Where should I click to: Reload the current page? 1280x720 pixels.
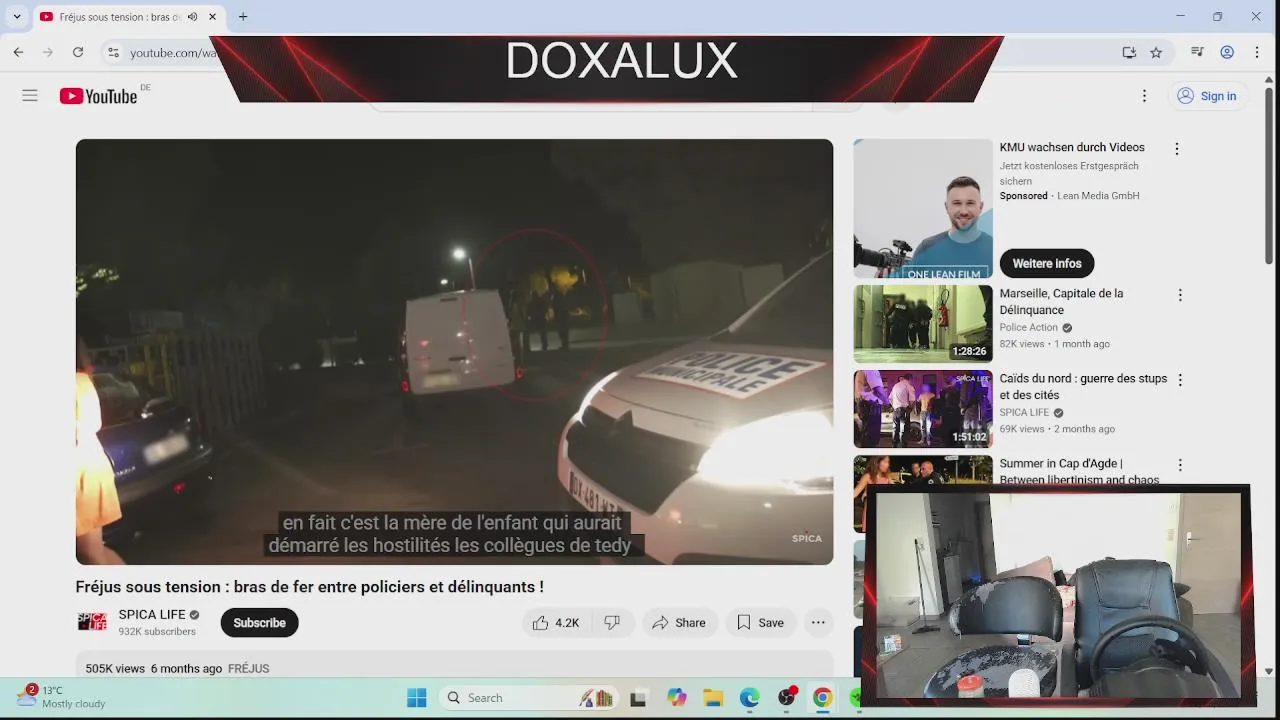pos(77,52)
